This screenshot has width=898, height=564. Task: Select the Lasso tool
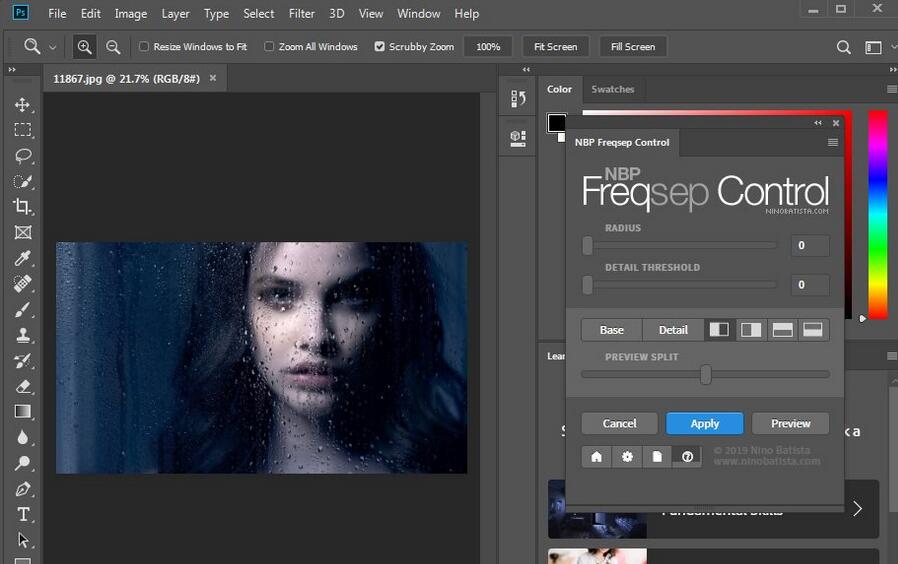22,156
